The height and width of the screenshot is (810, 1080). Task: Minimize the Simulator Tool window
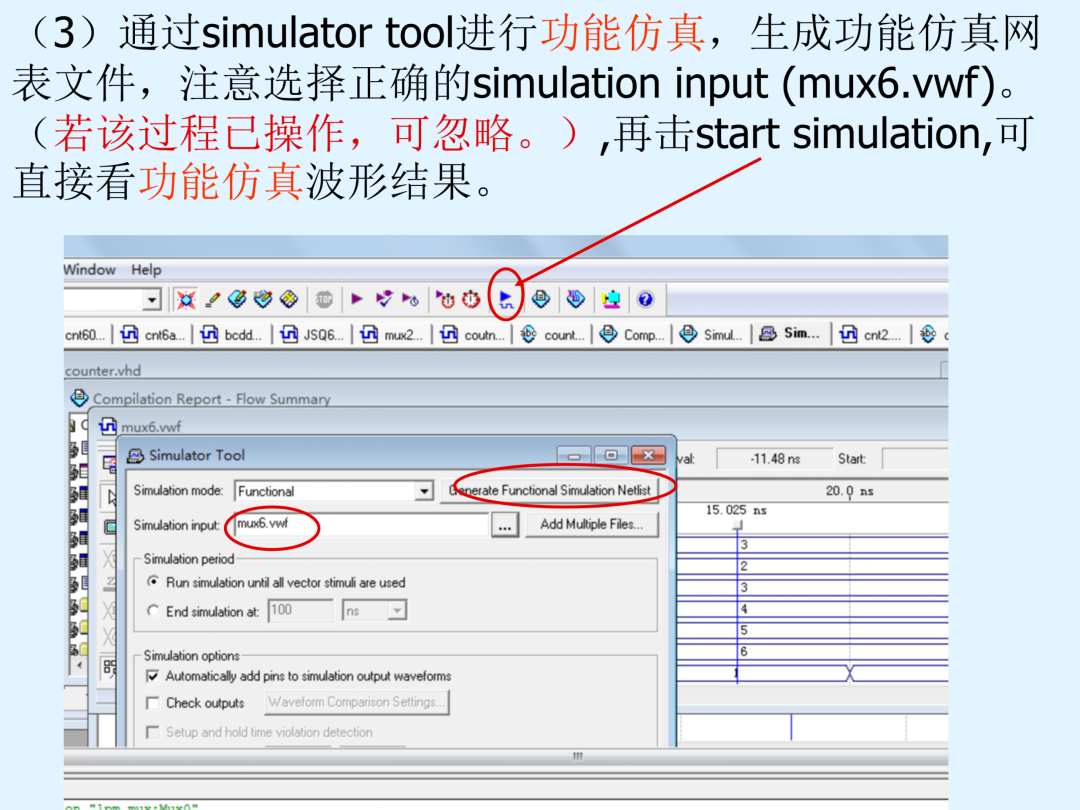[x=574, y=455]
